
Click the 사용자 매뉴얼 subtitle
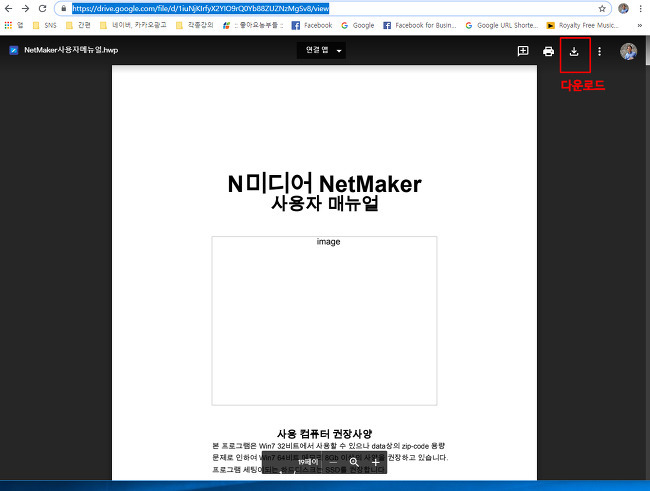point(325,203)
